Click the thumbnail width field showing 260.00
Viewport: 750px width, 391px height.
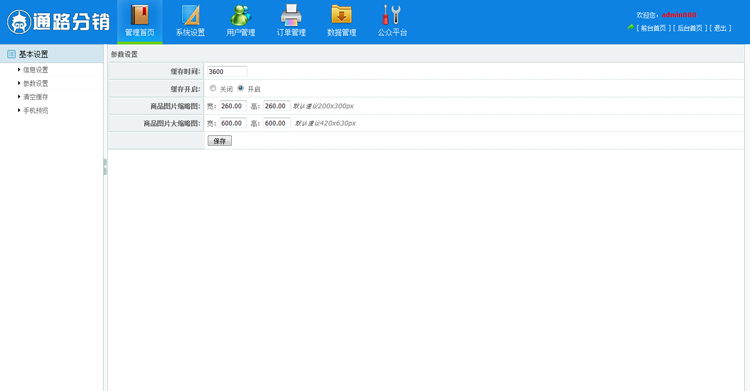tap(233, 106)
